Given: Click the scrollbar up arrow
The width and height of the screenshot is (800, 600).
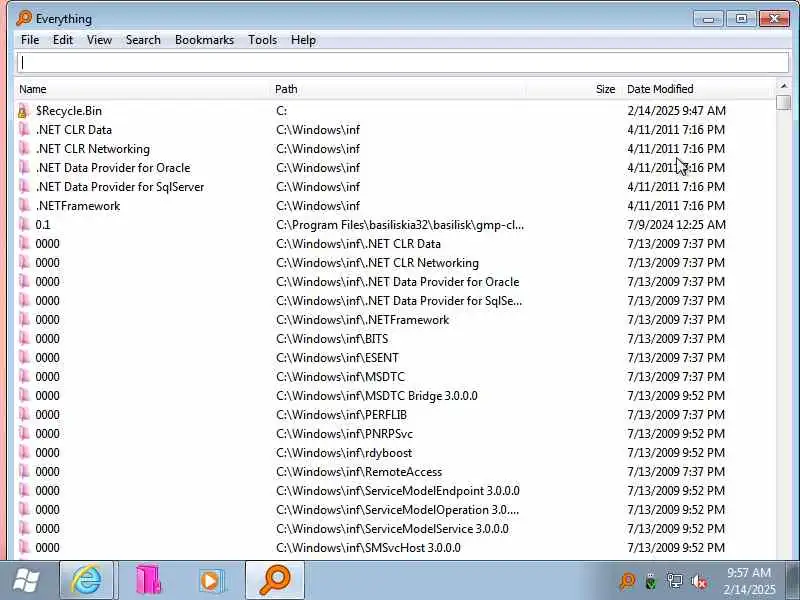Looking at the screenshot, I should 784,86.
